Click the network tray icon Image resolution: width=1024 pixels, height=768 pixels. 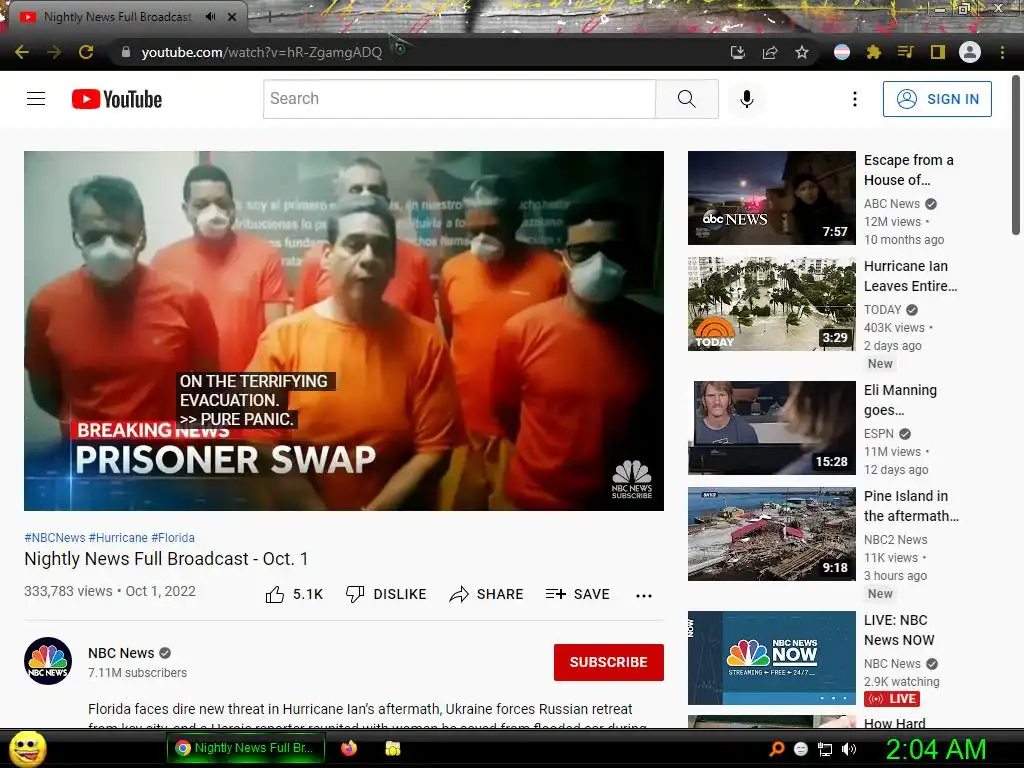pos(825,749)
